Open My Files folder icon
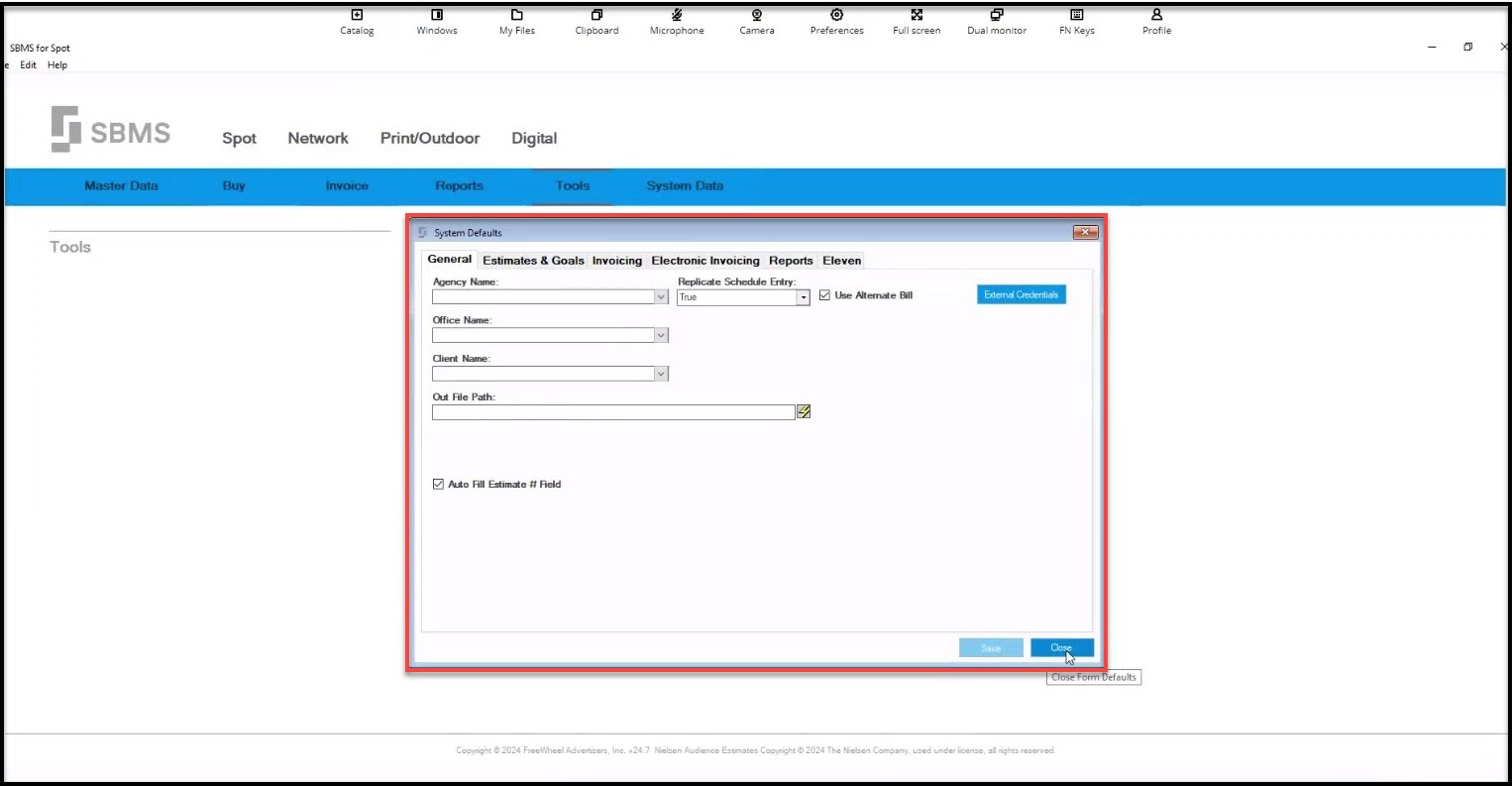This screenshot has width=1512, height=786. (x=517, y=15)
